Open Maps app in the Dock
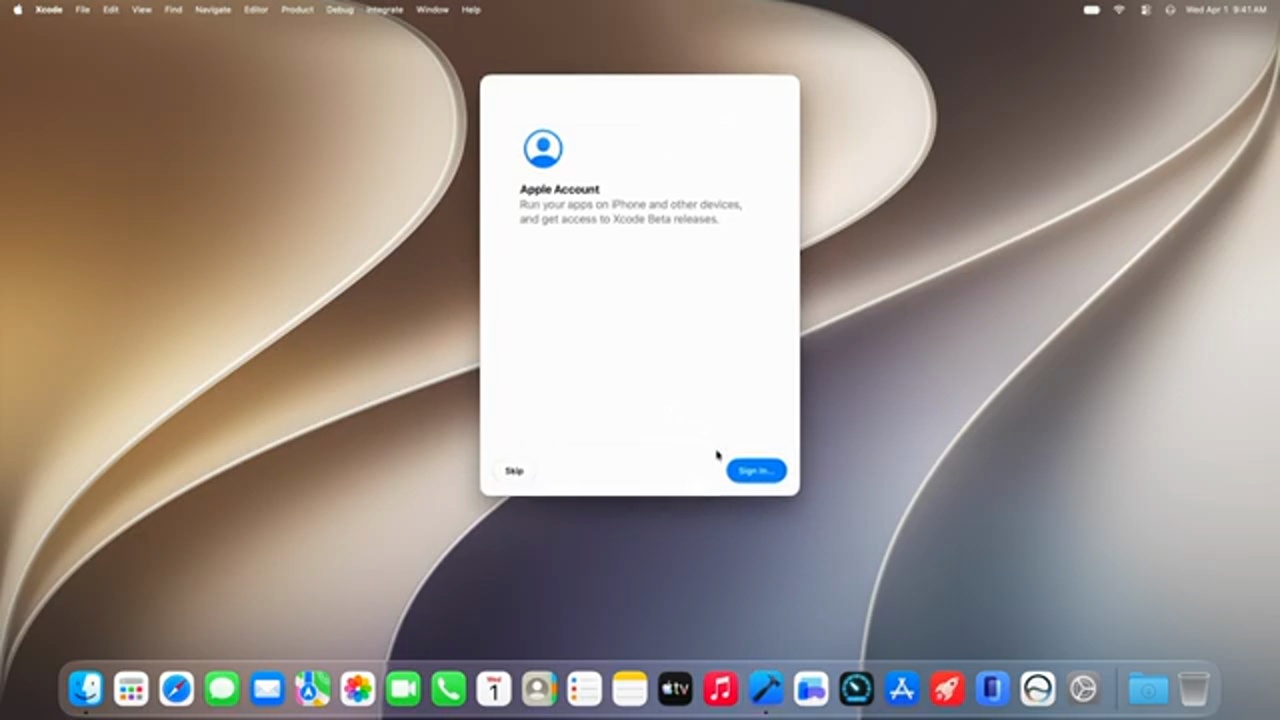Screen dimensions: 1280x720 pos(312,689)
